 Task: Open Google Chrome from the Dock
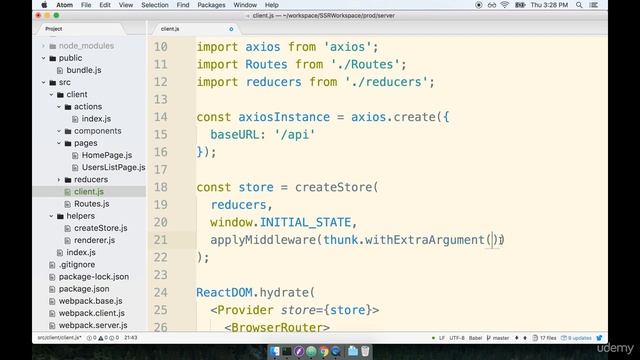pyautogui.click(x=324, y=351)
